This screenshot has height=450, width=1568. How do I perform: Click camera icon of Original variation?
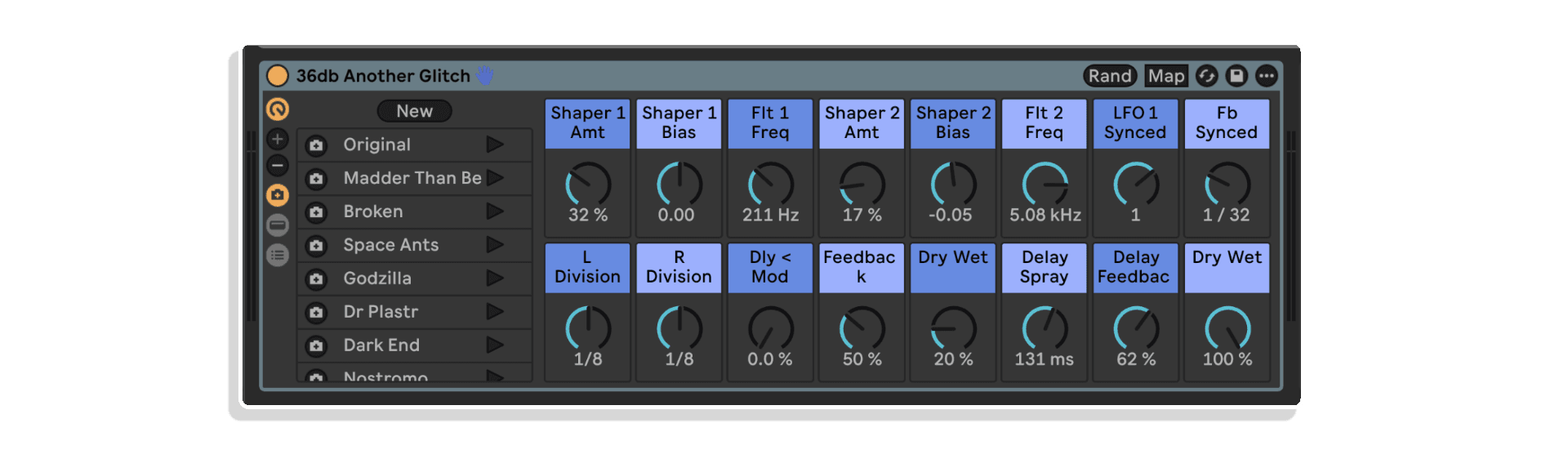pyautogui.click(x=316, y=145)
